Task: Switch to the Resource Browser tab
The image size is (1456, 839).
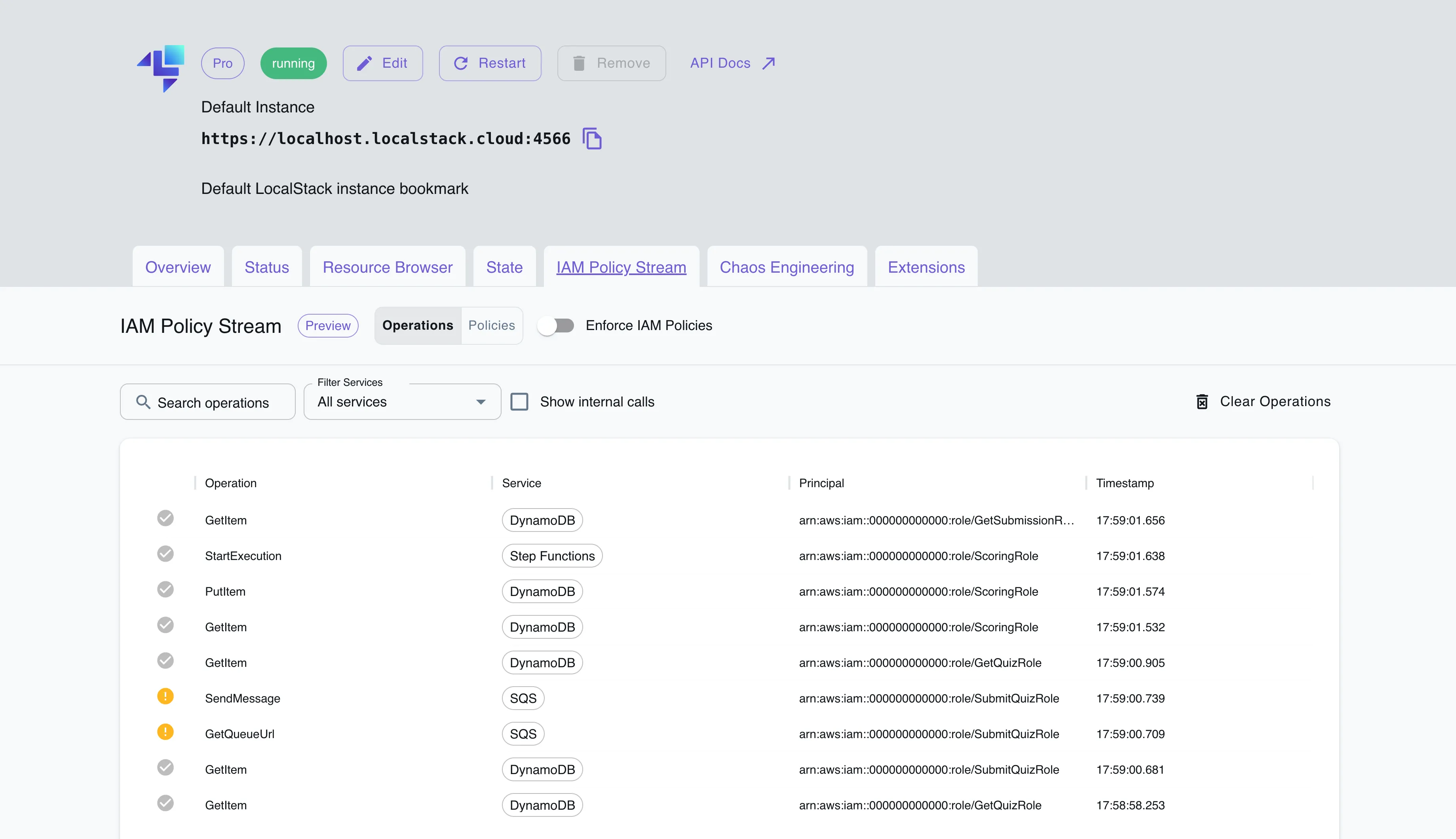Action: [x=387, y=267]
